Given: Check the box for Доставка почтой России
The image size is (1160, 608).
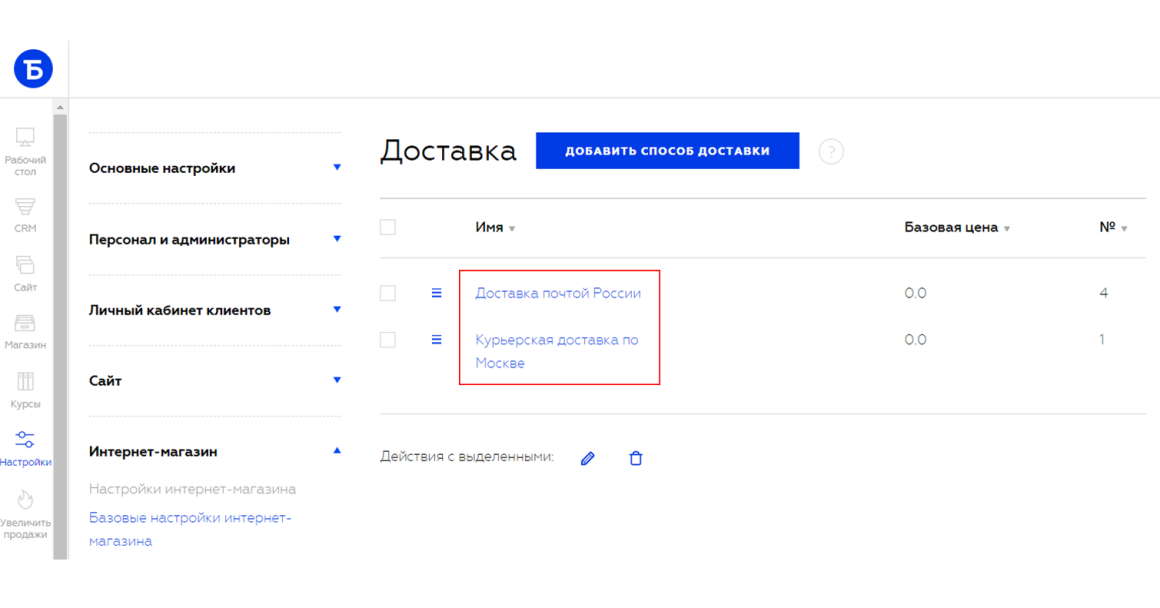Looking at the screenshot, I should click(388, 293).
